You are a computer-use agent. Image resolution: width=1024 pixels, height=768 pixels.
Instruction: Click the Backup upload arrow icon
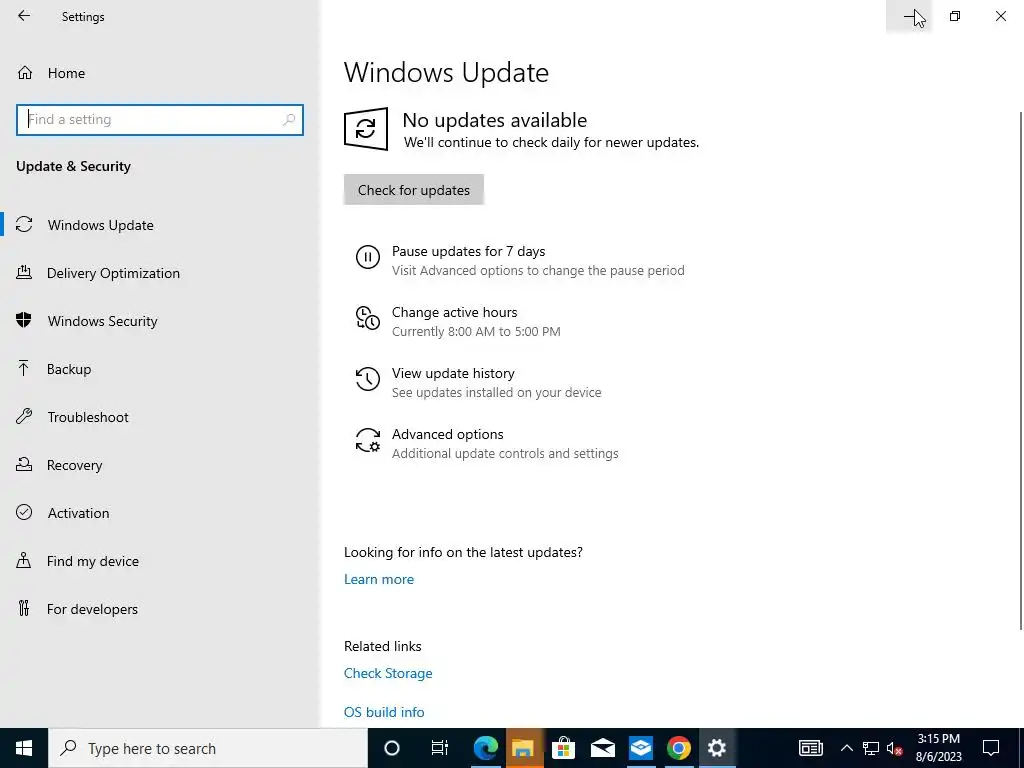click(24, 368)
